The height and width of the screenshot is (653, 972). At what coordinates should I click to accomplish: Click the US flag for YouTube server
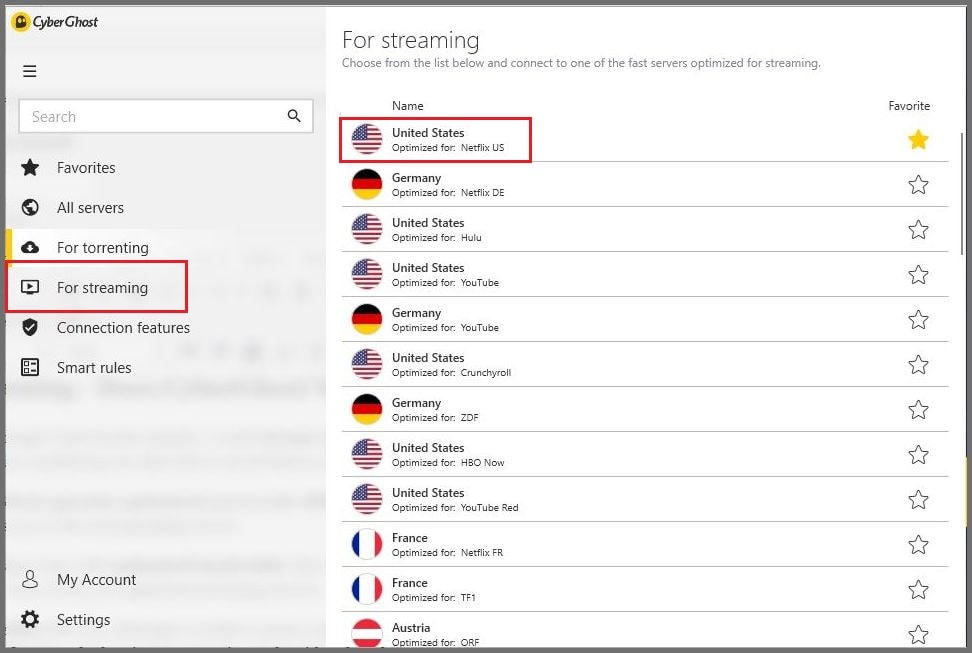click(x=367, y=274)
